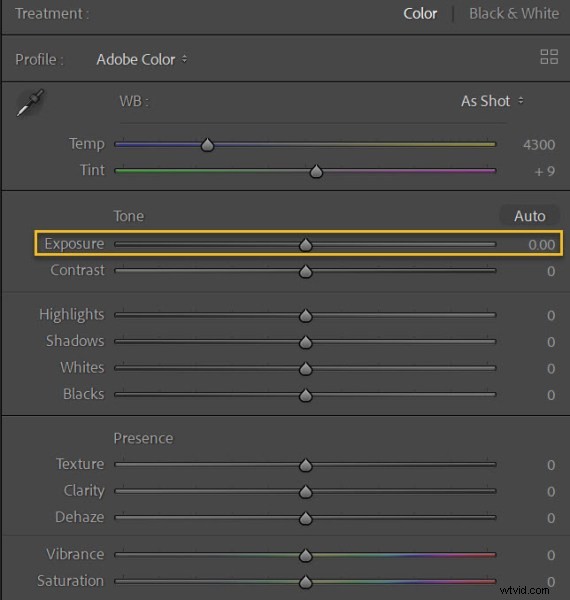The width and height of the screenshot is (570, 600).
Task: Click the Exposure slider handle
Action: pos(306,245)
